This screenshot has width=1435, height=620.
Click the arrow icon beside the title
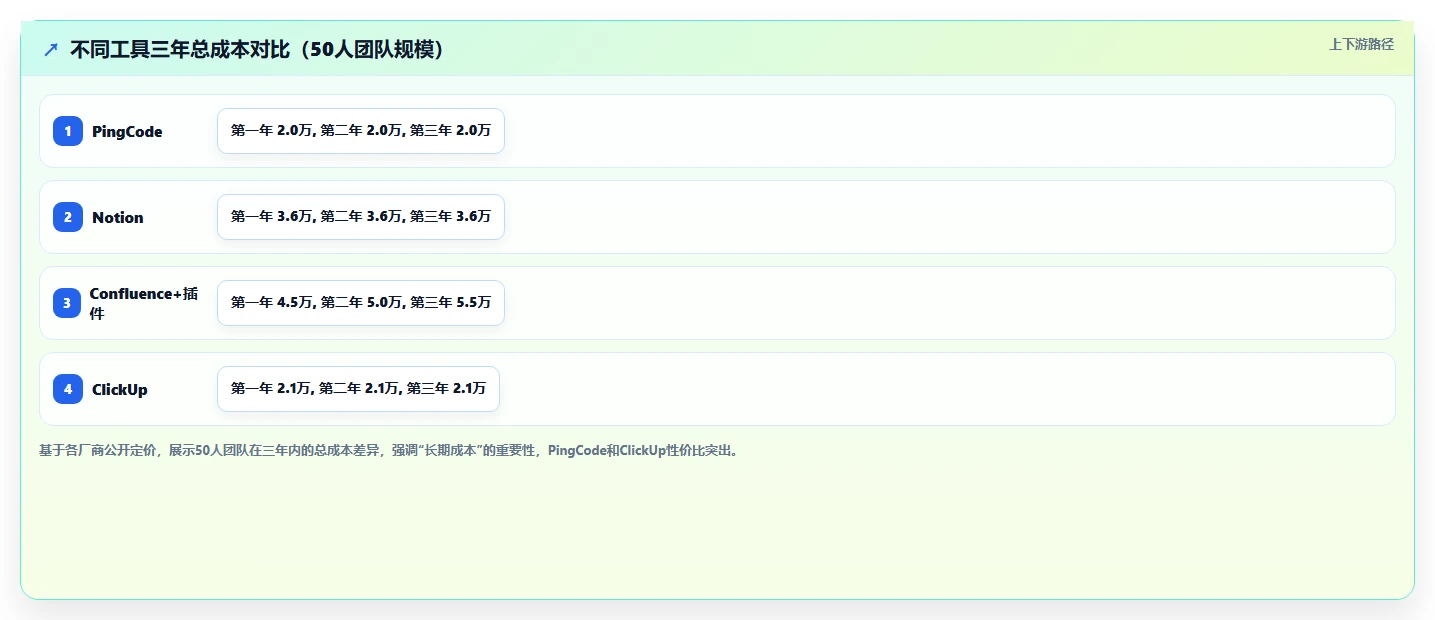[x=51, y=49]
